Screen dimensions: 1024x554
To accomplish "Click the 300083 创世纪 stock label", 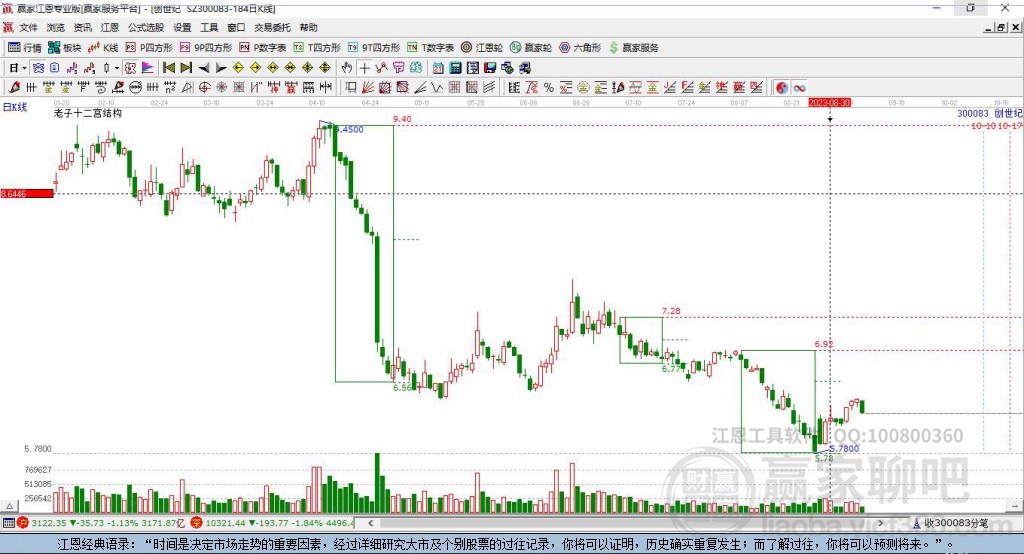I will coord(989,113).
